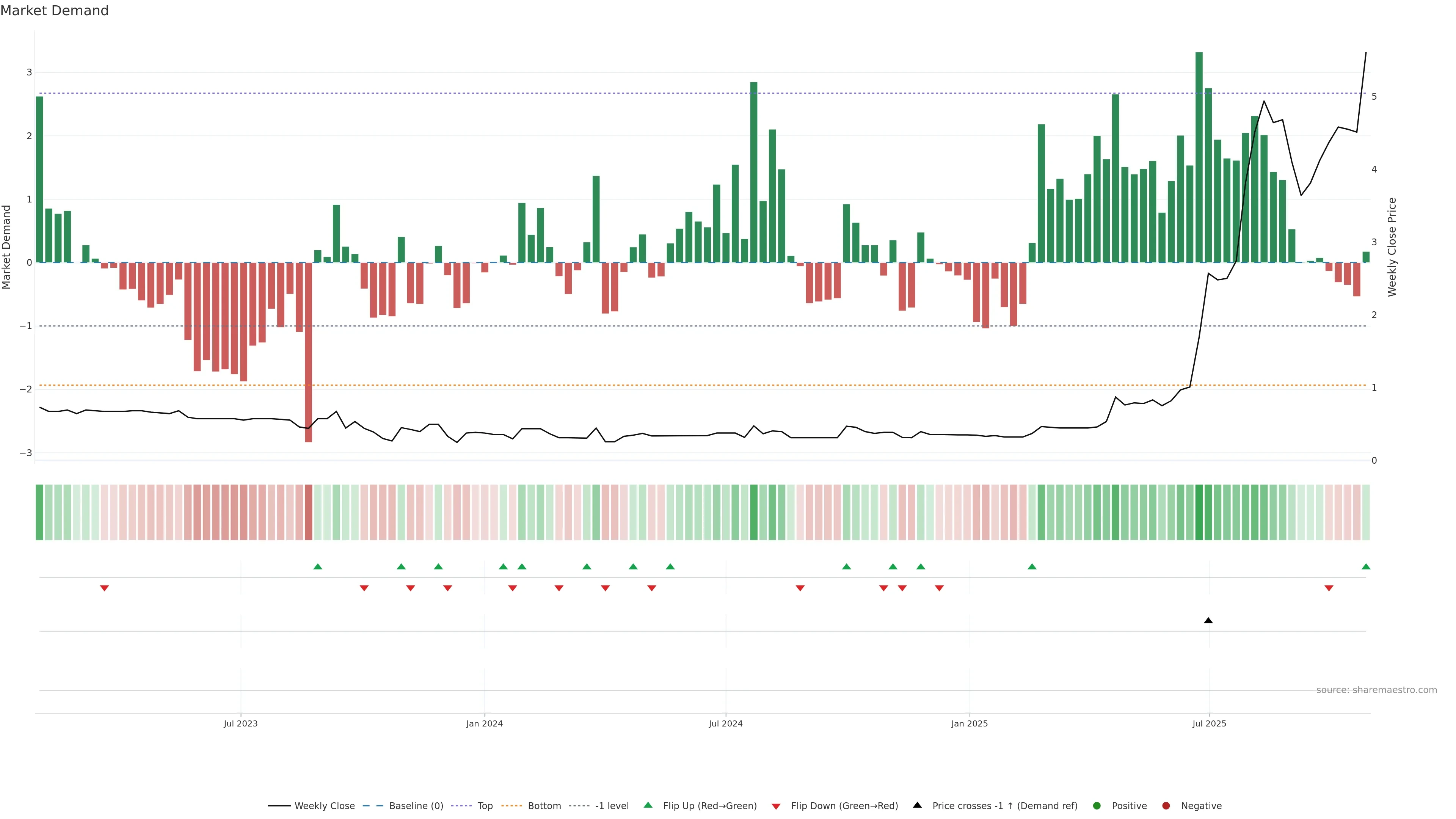Click the black price-cross marker near Jul 2025
1456x819 pixels.
click(x=1208, y=621)
